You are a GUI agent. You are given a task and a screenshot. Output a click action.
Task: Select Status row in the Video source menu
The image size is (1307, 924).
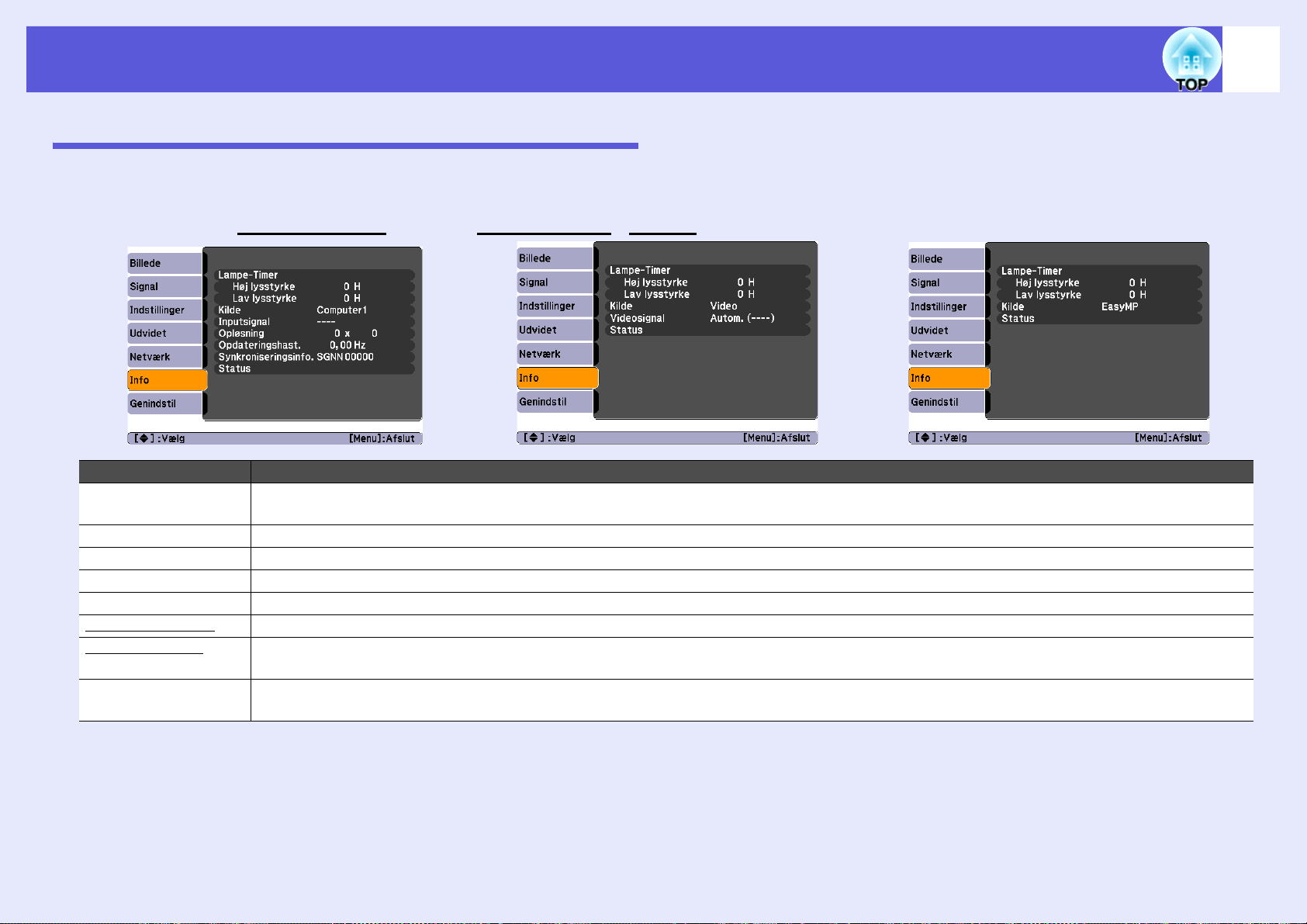click(707, 330)
